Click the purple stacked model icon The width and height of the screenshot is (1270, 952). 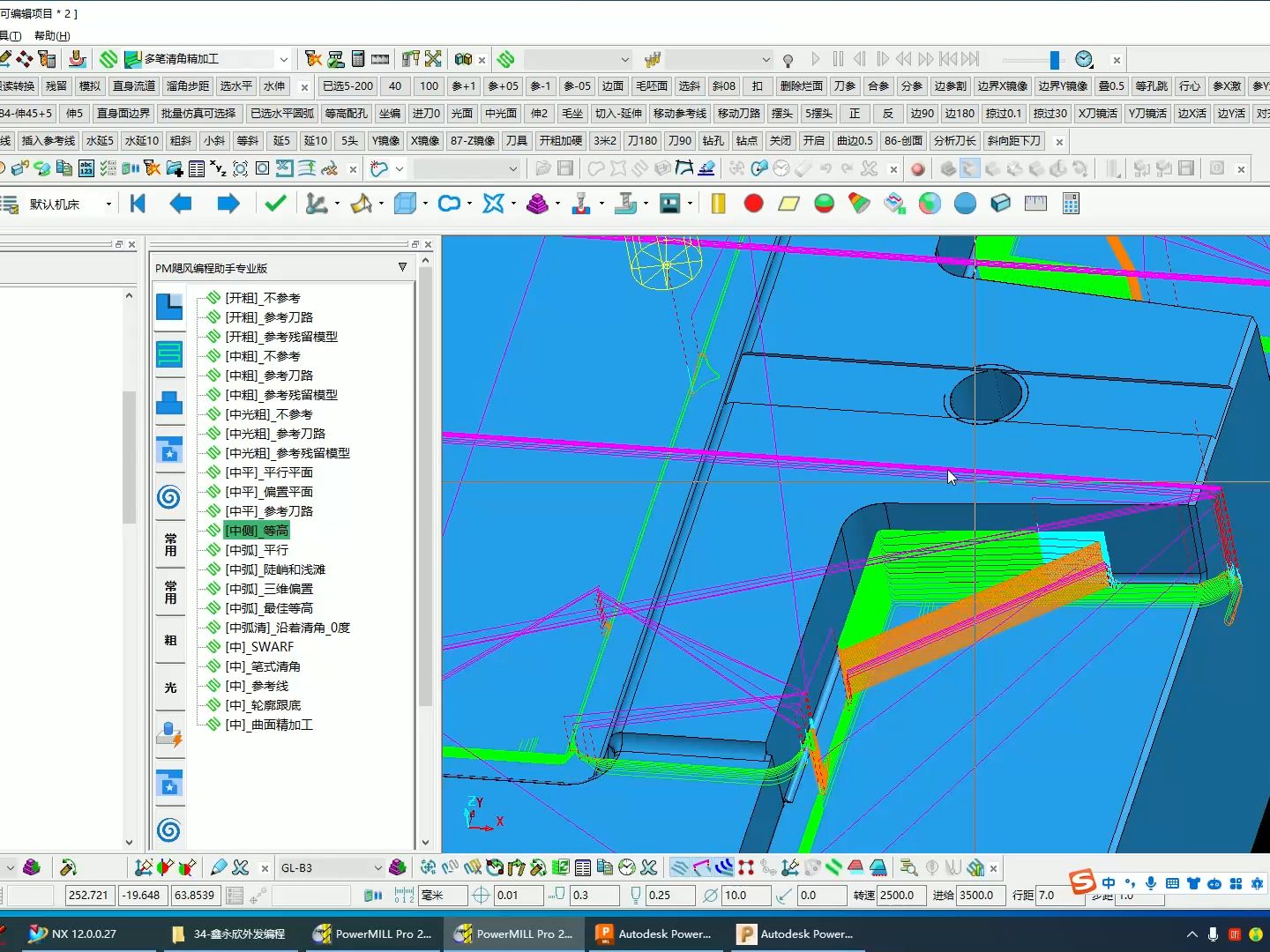(537, 204)
